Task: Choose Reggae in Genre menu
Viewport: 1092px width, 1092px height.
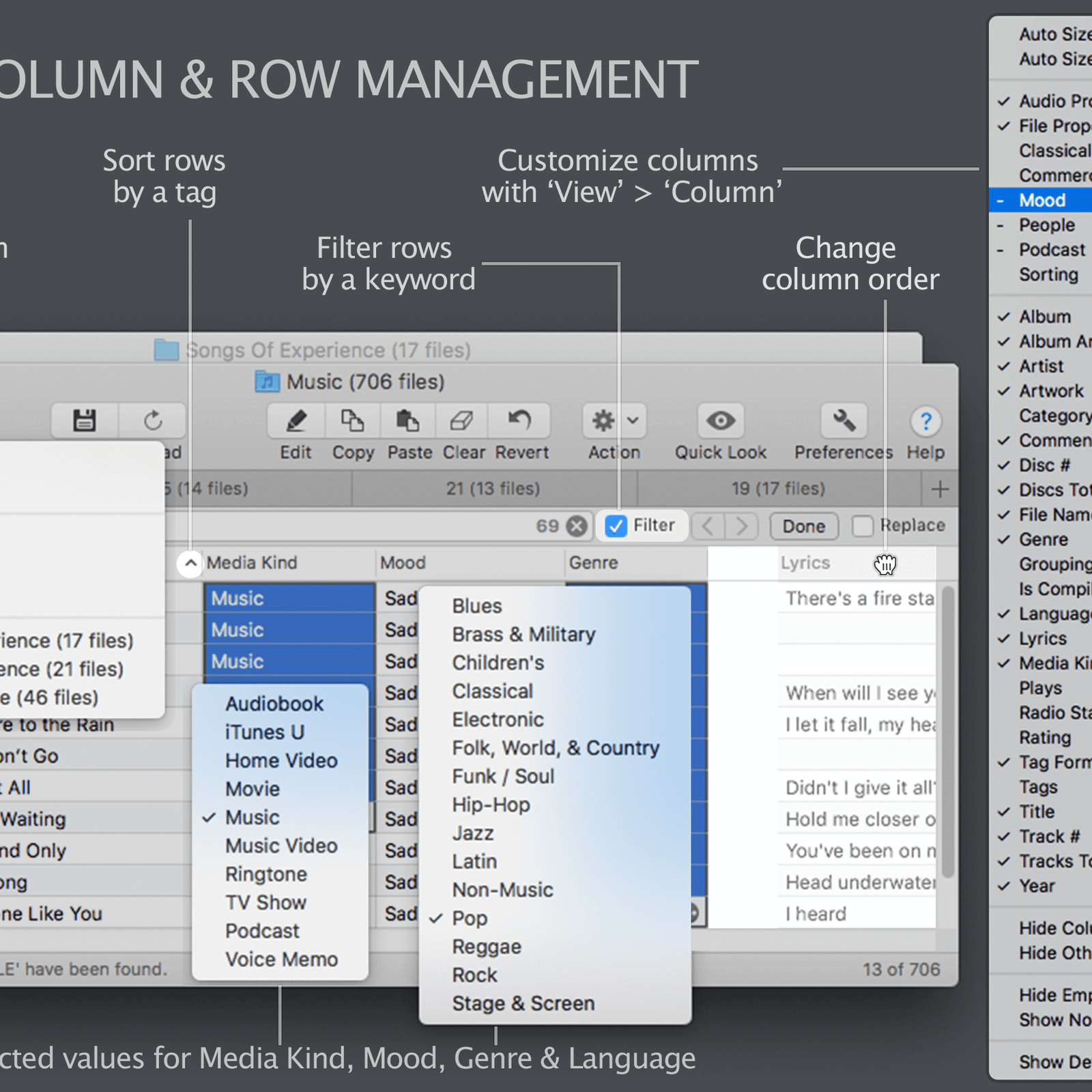Action: (555, 947)
